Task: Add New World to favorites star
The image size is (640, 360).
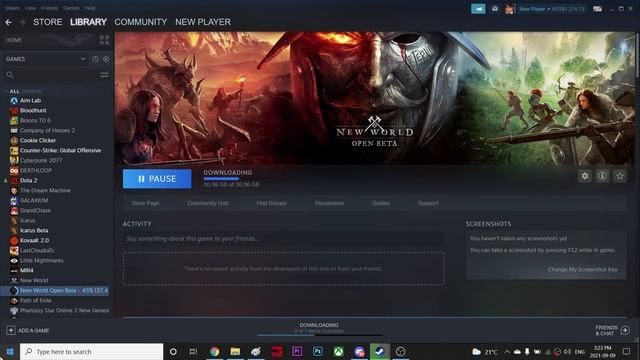Action: (x=620, y=176)
